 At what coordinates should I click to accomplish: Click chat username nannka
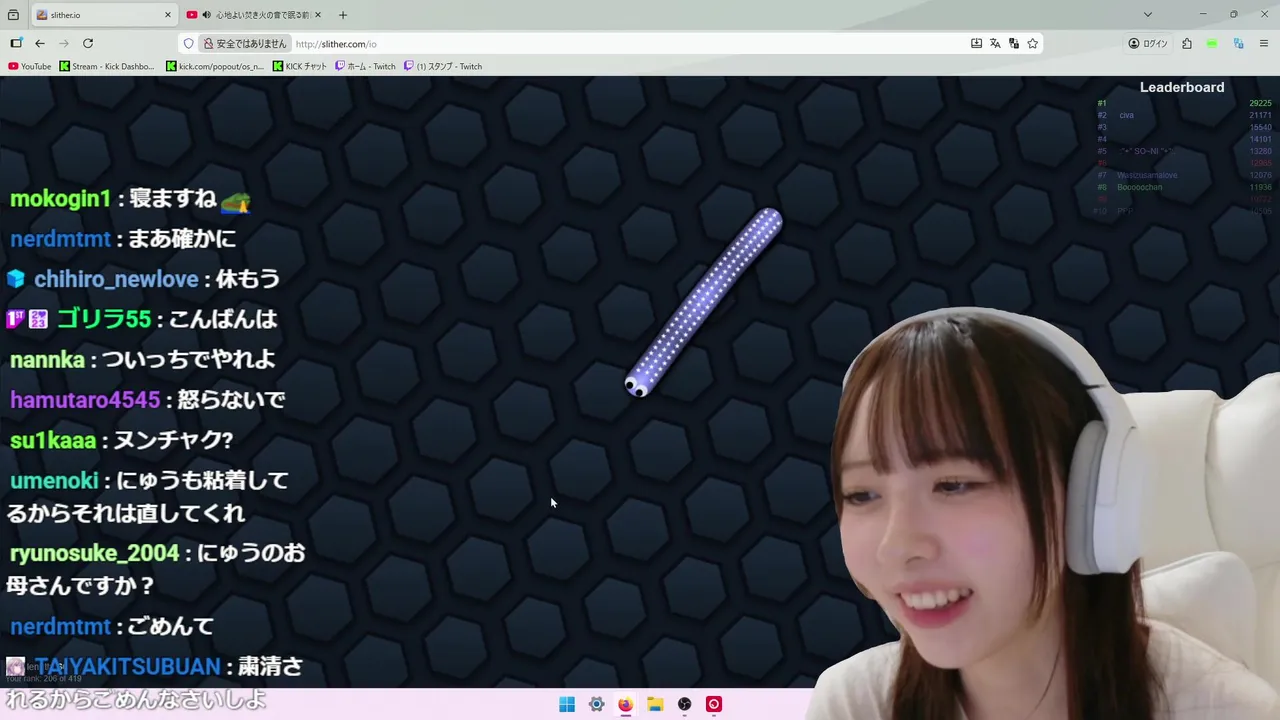coord(47,359)
